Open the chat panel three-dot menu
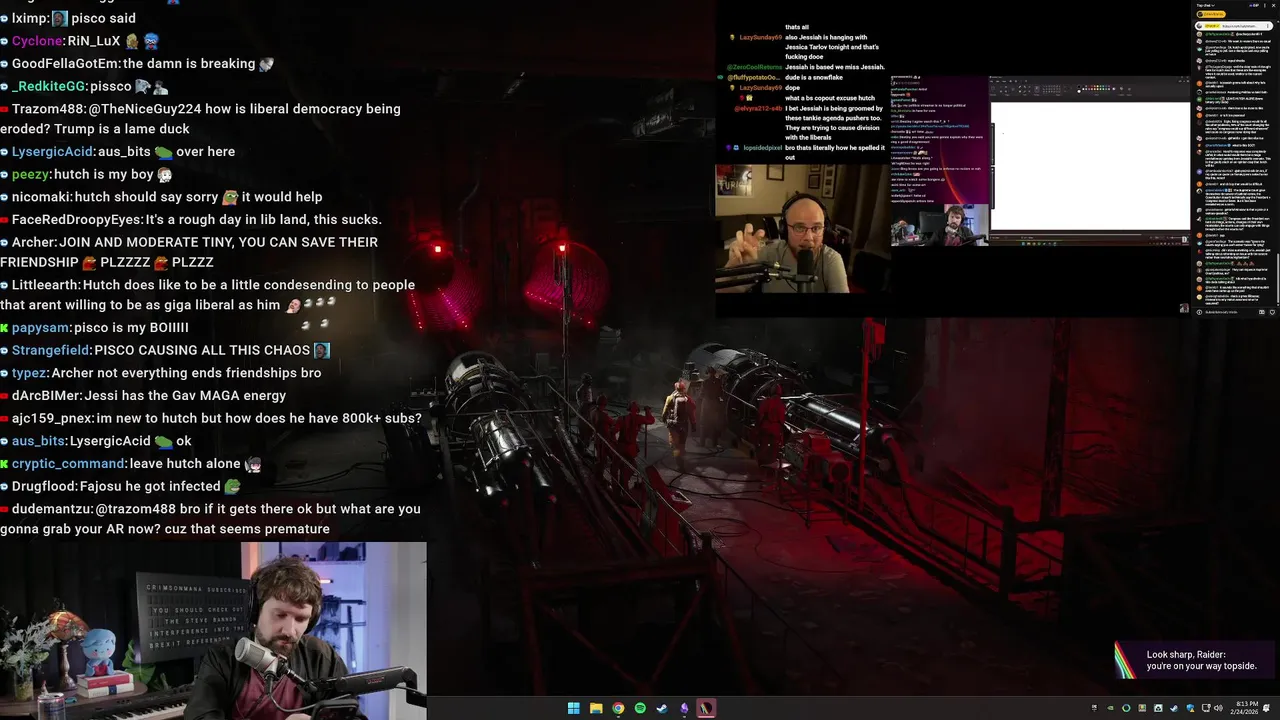The height and width of the screenshot is (720, 1280). pos(1265,6)
